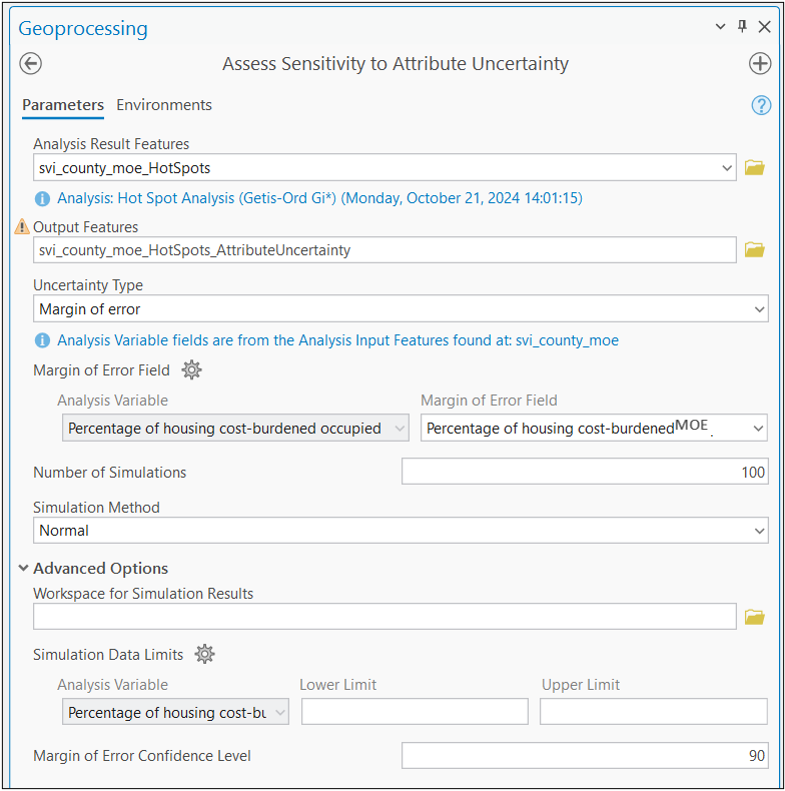
Task: Click Output Features warning icon
Action: [22, 227]
